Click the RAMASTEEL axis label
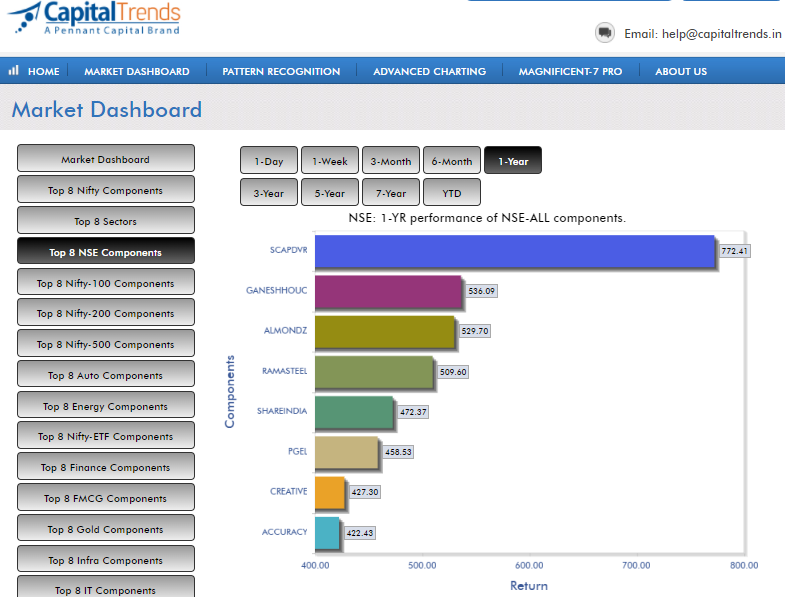 pos(284,371)
